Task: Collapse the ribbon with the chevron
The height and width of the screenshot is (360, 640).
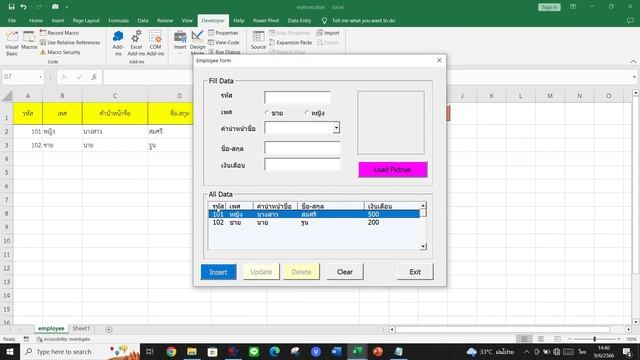Action: tap(633, 62)
